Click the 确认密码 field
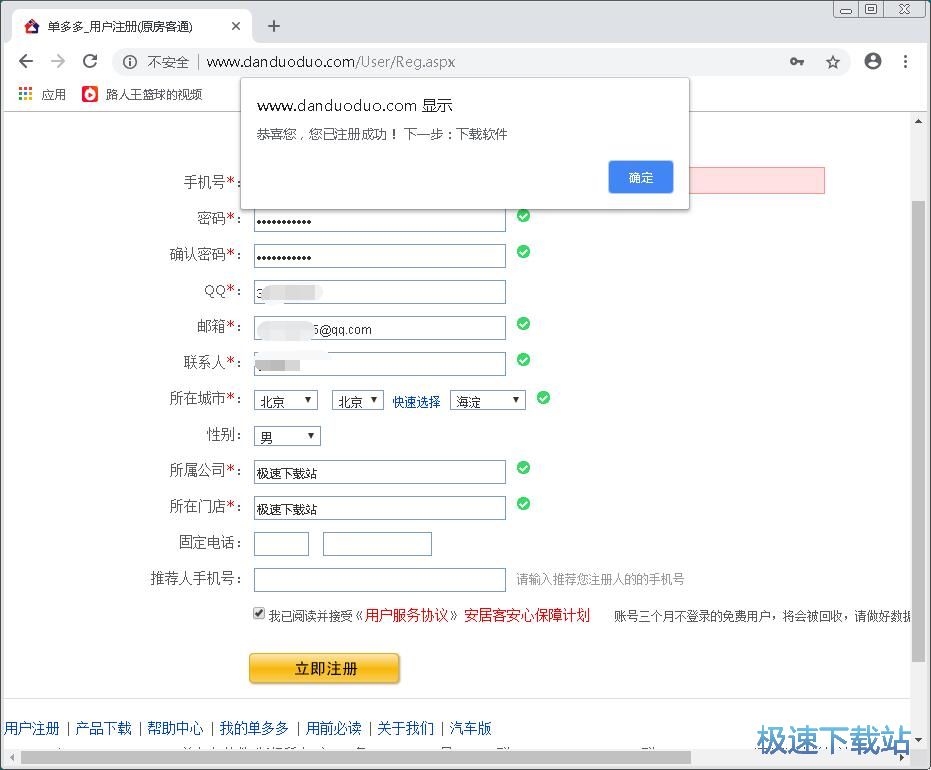 (x=380, y=256)
